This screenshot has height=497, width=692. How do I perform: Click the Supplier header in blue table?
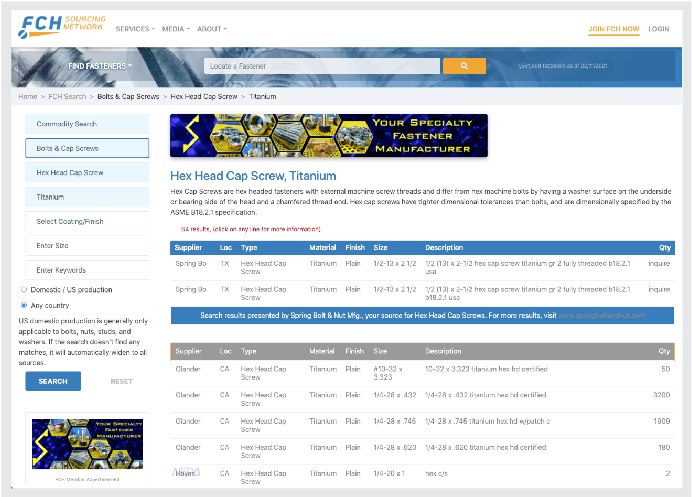(188, 248)
